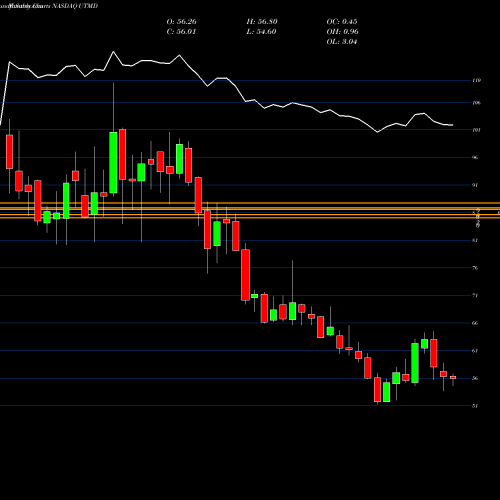Click the open price value O: 56.26
The image size is (500, 500).
coord(181,22)
